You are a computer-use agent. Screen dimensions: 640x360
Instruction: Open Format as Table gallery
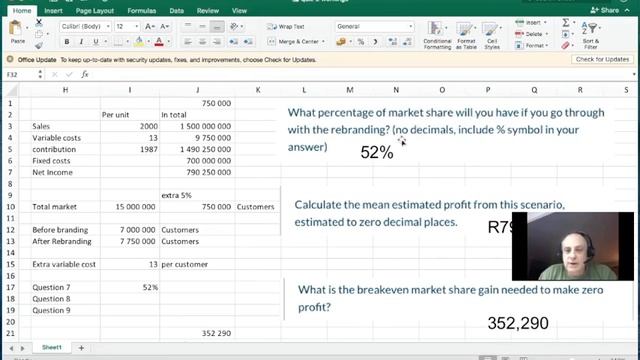[x=466, y=36]
